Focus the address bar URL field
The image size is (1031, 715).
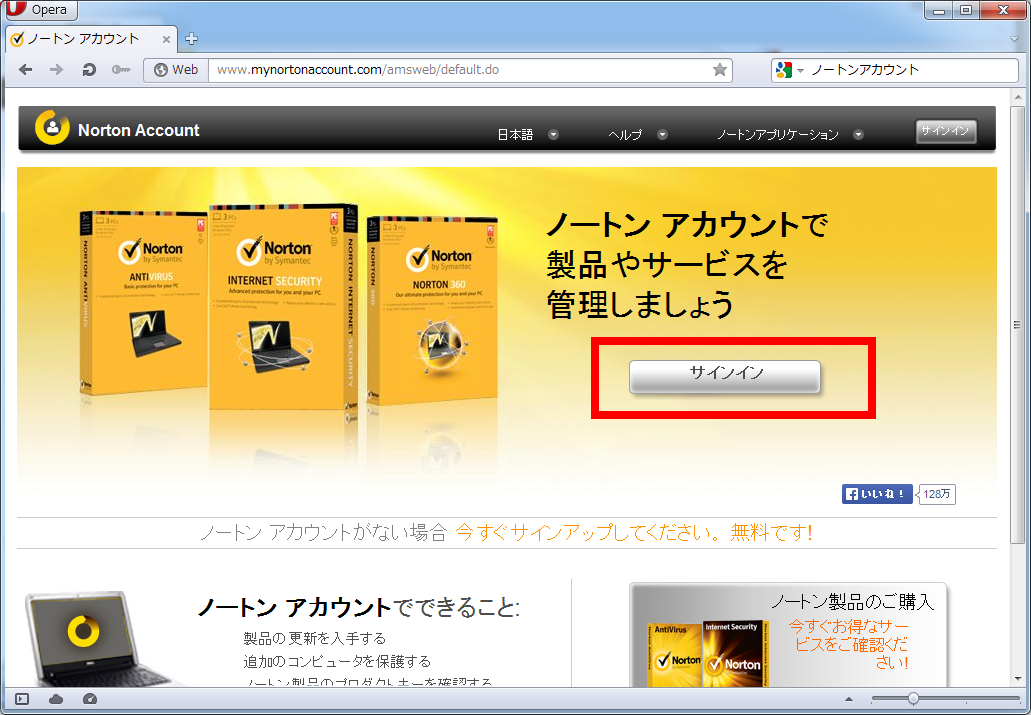(460, 70)
